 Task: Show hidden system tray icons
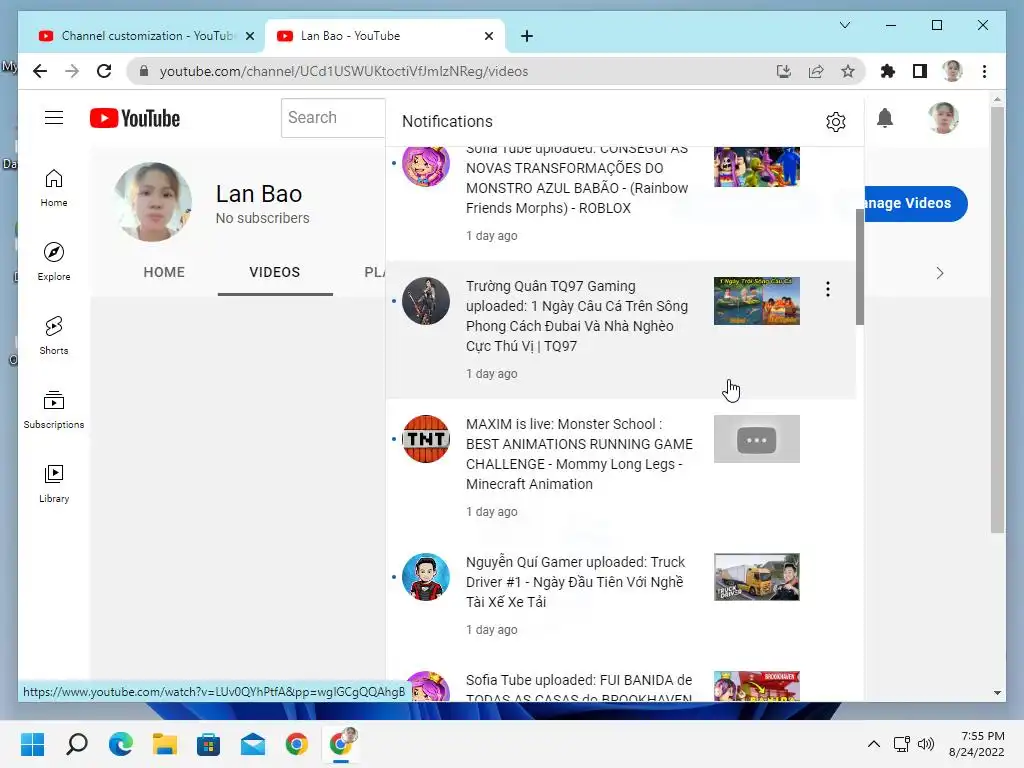[x=873, y=744]
